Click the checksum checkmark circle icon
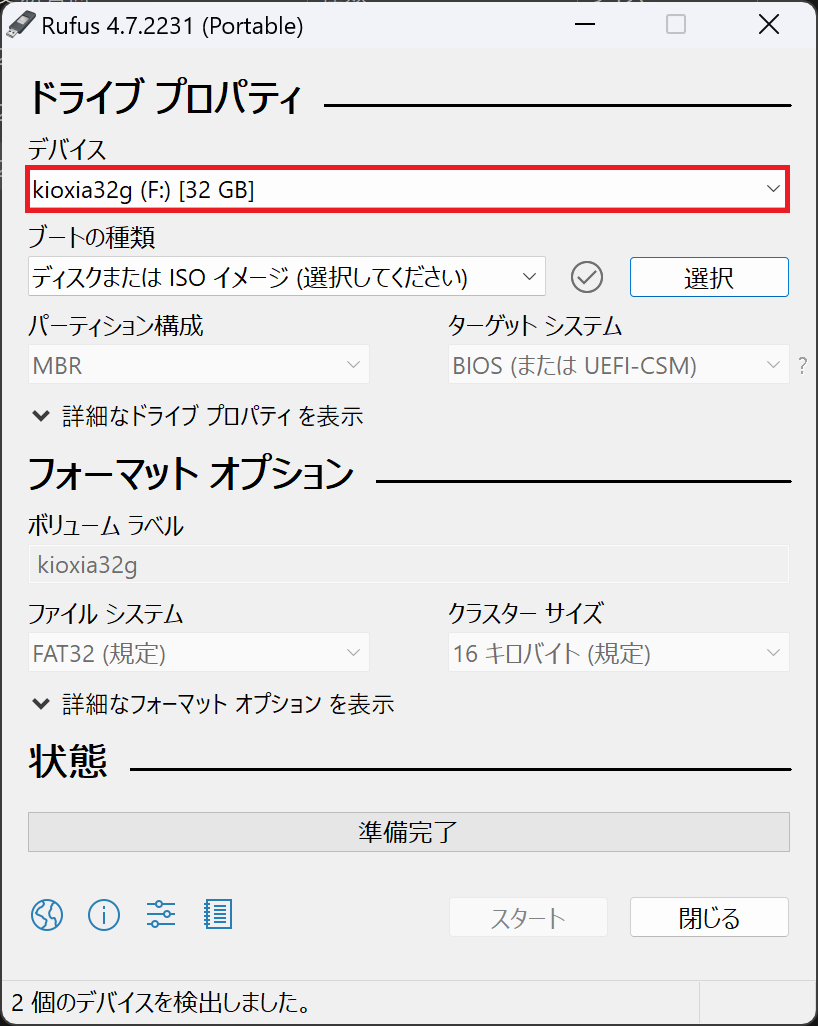Viewport: 818px width, 1026px height. [587, 277]
